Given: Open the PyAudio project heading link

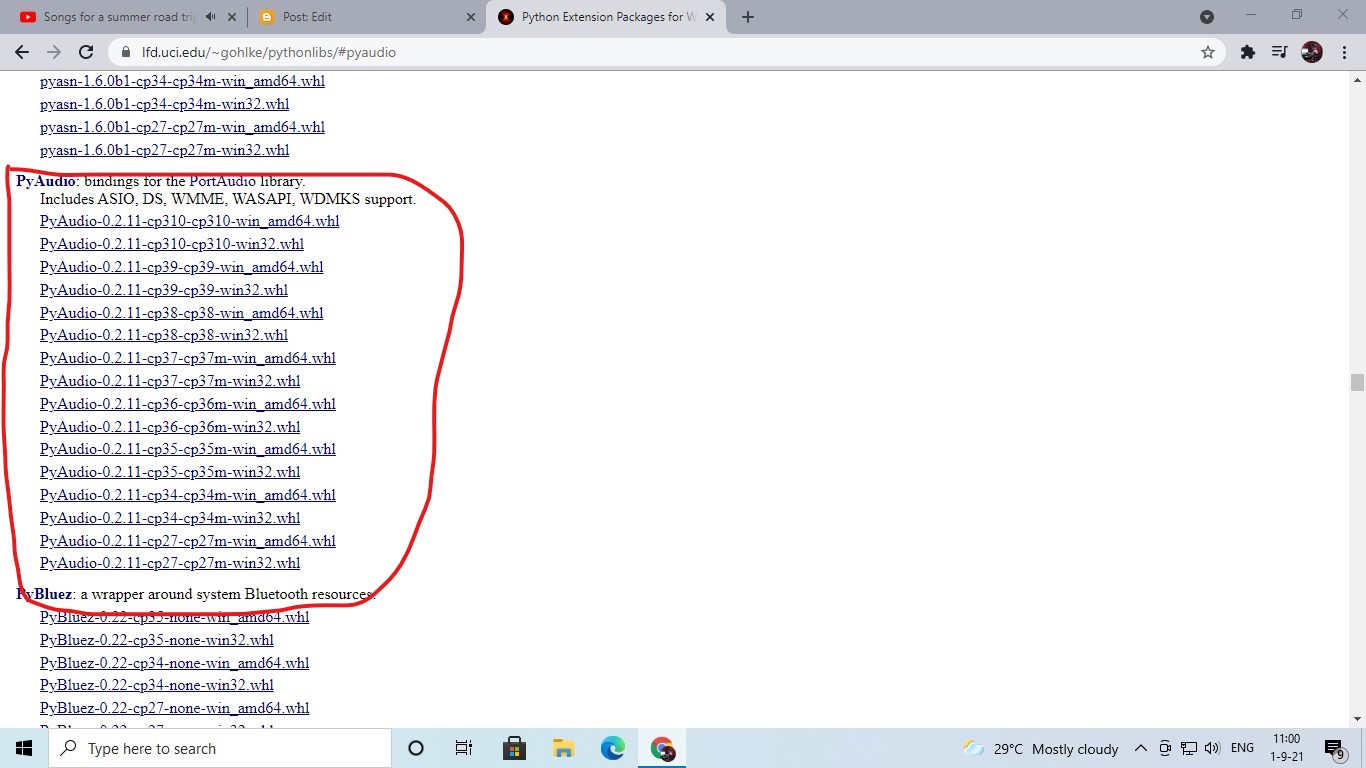Looking at the screenshot, I should click(x=46, y=181).
